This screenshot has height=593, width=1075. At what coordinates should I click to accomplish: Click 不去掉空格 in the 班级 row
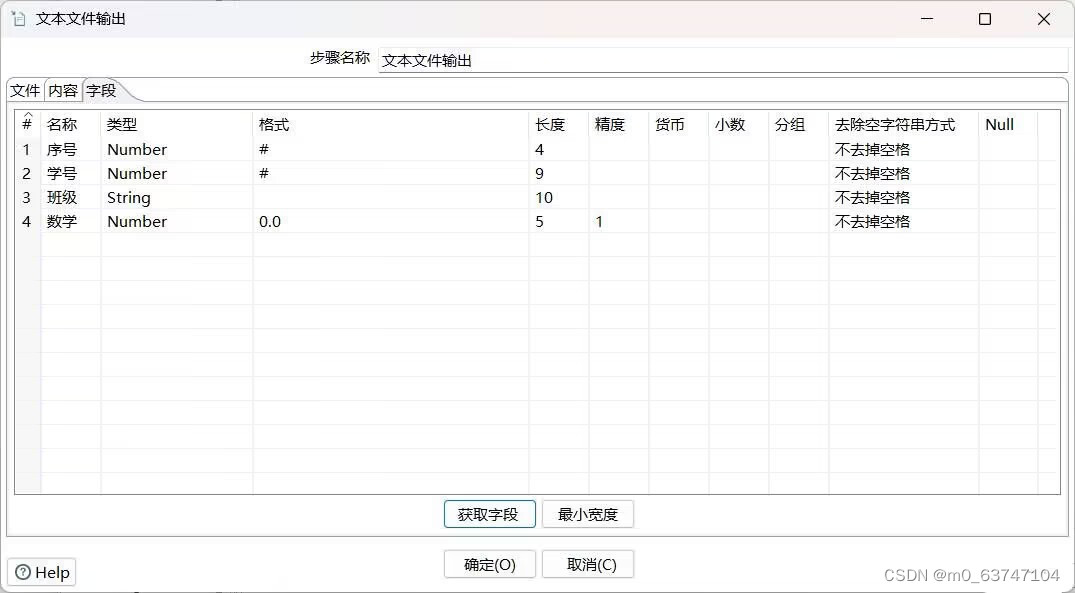[904, 197]
